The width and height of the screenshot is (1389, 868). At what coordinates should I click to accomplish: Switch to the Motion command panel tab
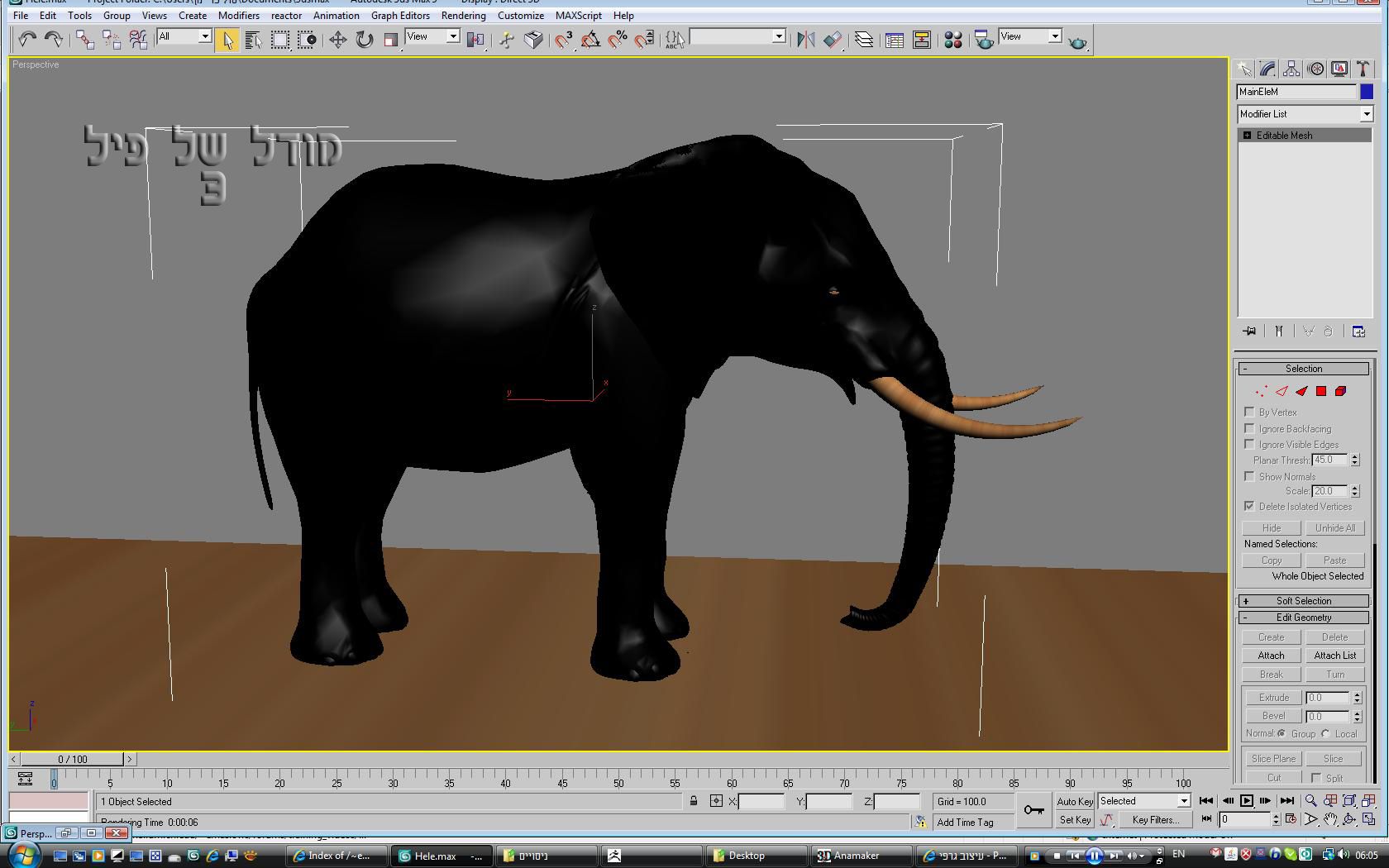[1315, 69]
